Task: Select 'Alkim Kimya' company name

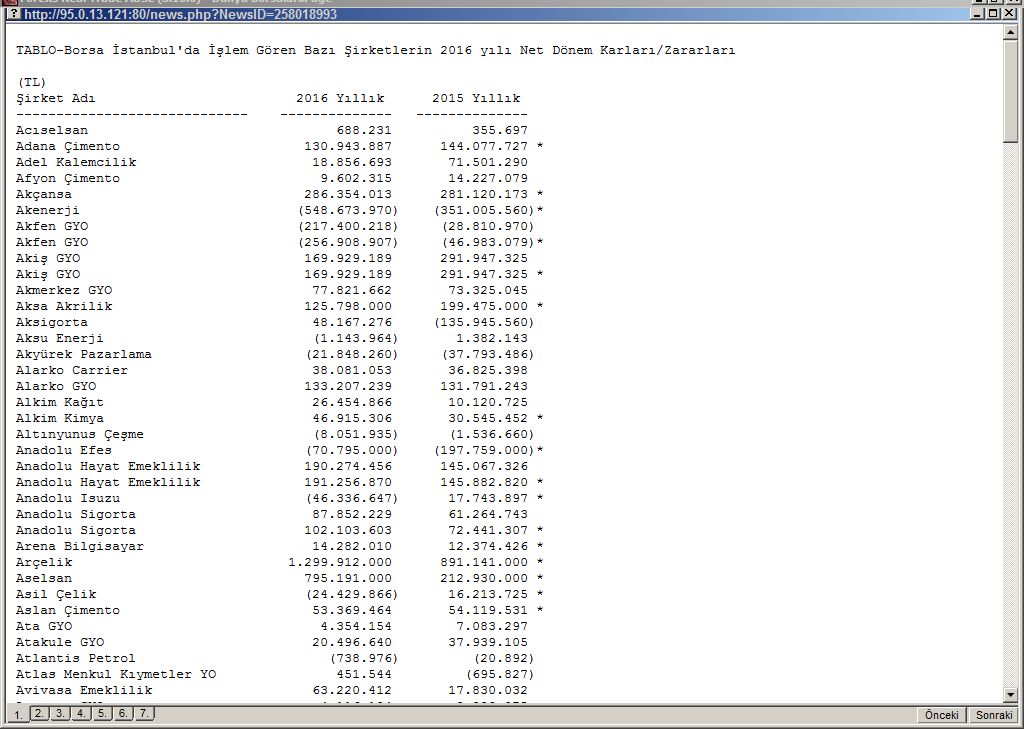Action: coord(59,418)
